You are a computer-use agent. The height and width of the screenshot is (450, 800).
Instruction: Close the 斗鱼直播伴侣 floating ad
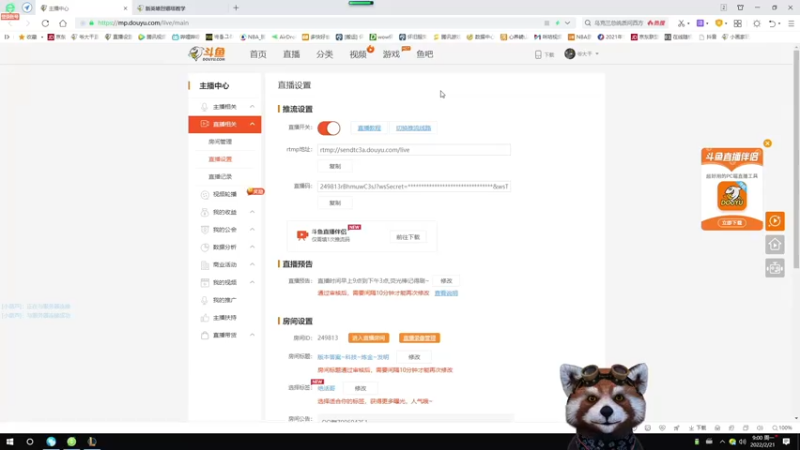[767, 143]
